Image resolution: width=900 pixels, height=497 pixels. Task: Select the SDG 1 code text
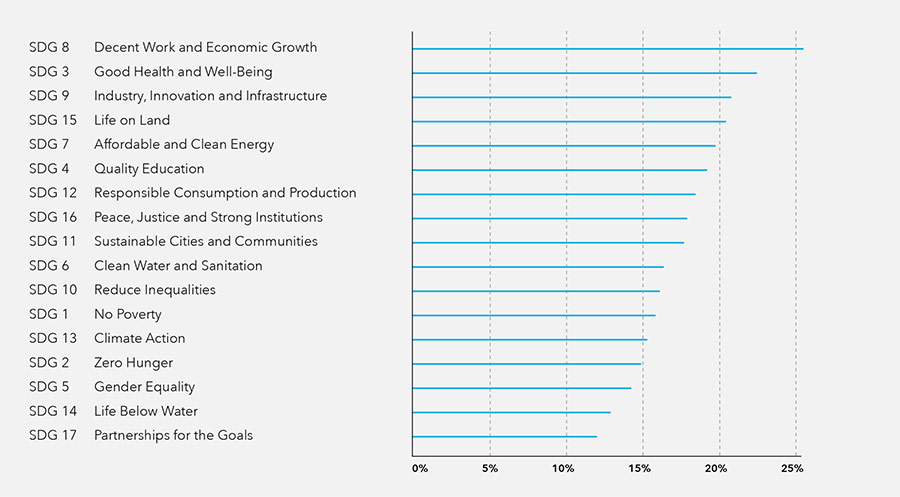[x=45, y=314]
